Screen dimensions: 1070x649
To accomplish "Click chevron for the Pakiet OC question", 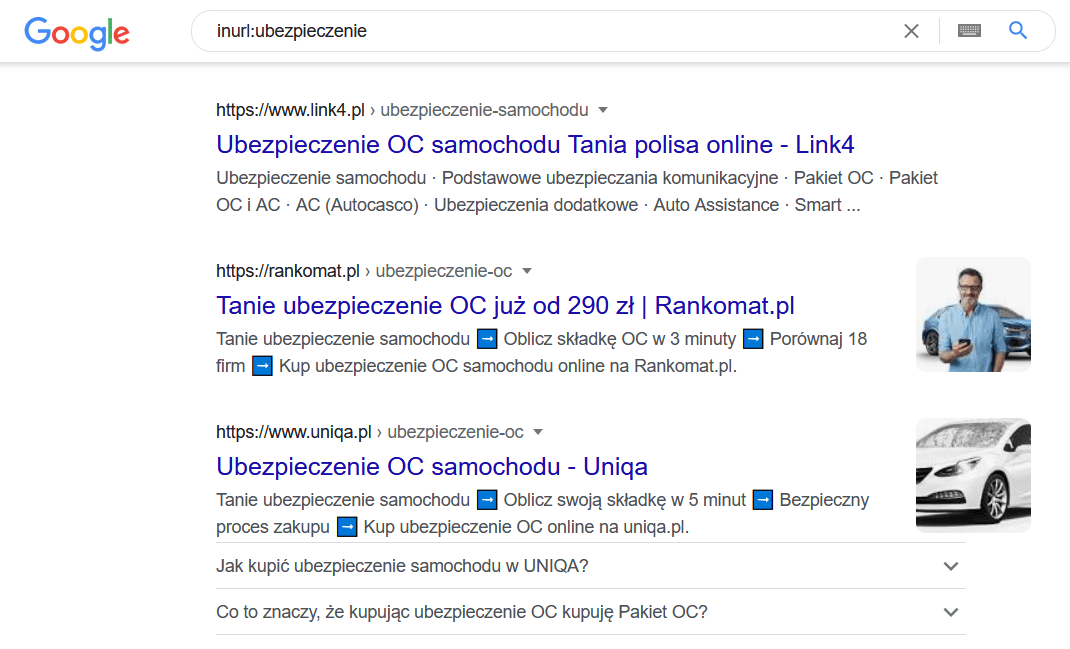I will (x=951, y=612).
